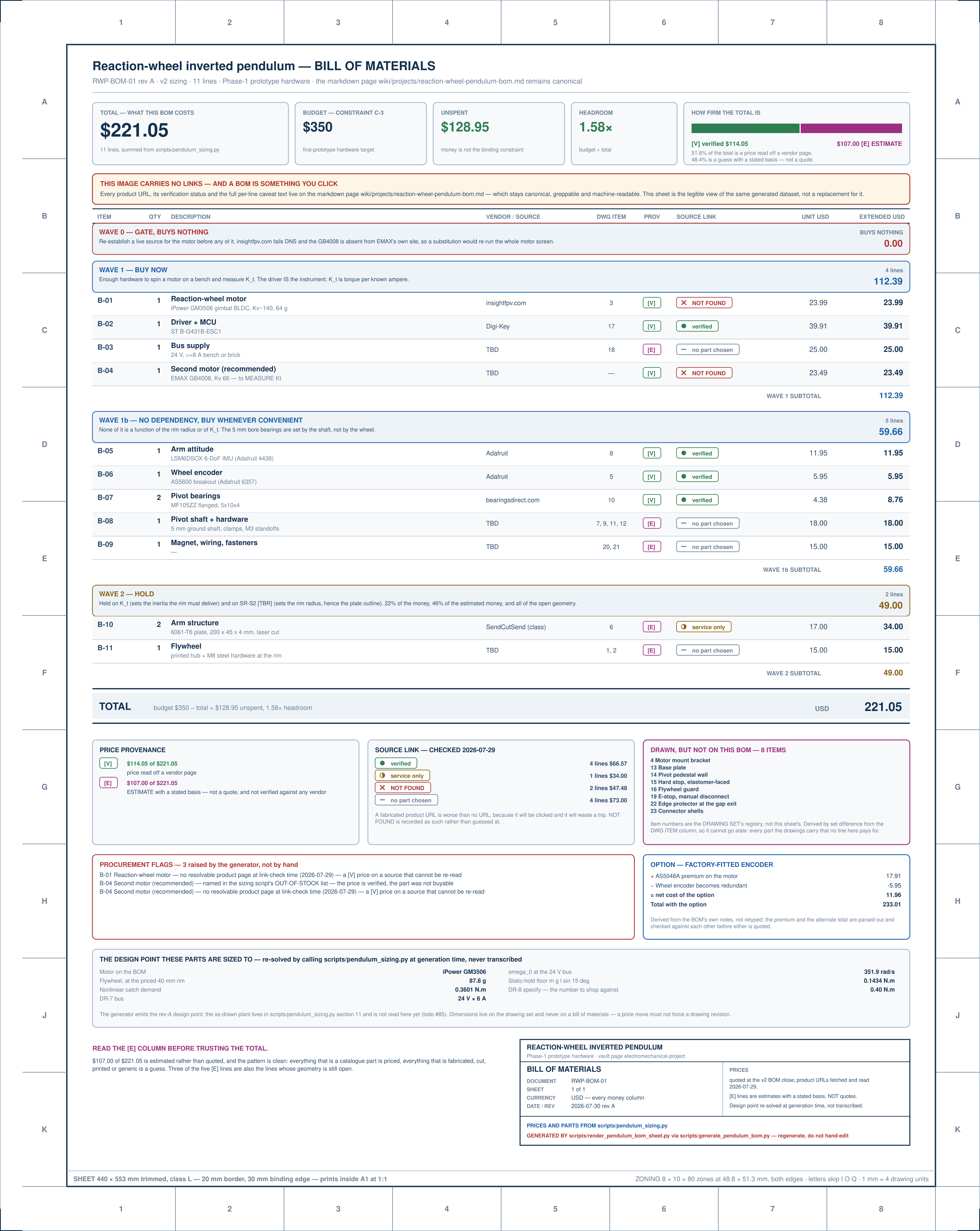980x1231 pixels.
Task: Click the "[V] verified $114.05" label under the bar
Action: pos(720,144)
